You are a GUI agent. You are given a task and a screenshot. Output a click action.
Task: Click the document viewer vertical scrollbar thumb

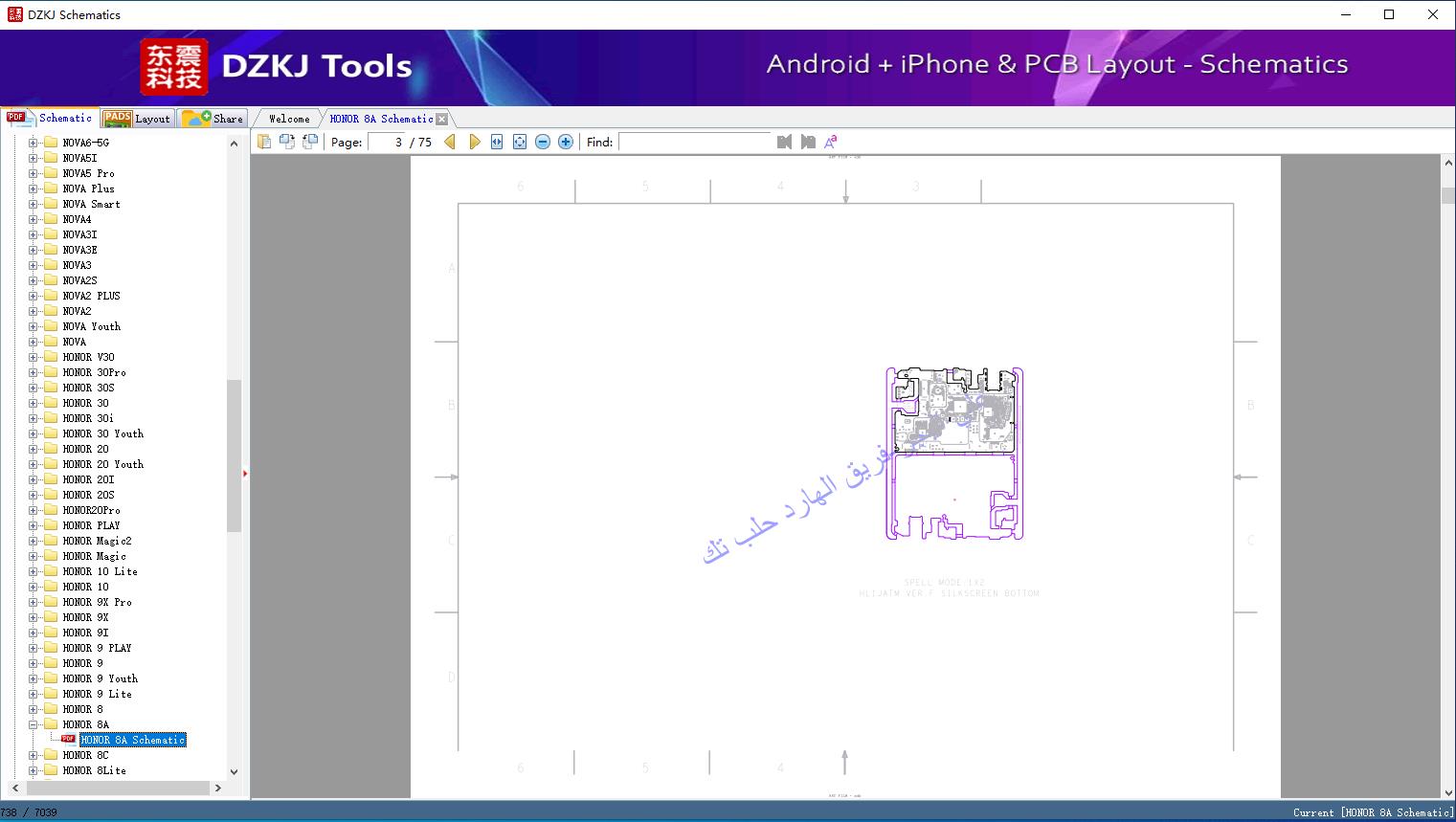(x=1448, y=195)
